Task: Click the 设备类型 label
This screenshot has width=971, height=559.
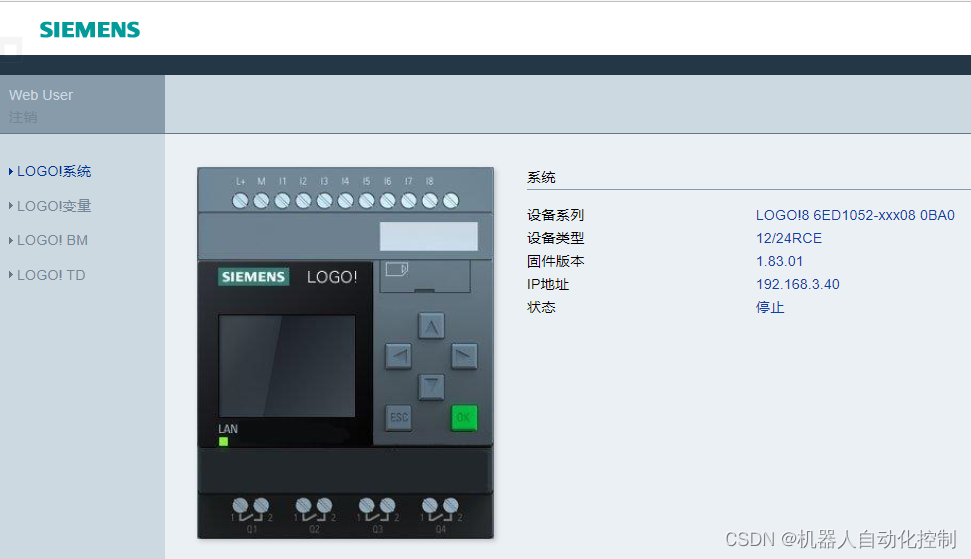Action: point(555,238)
